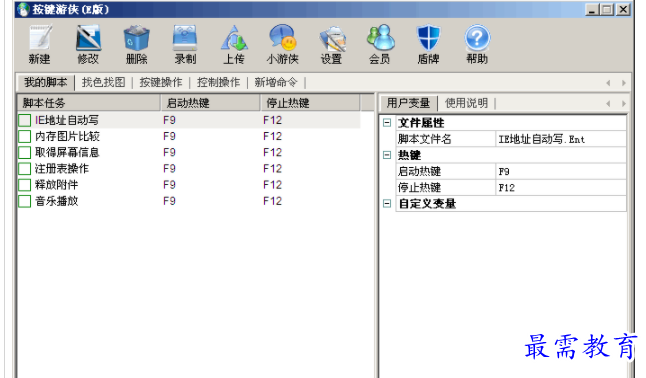Select the 释放附件 script row
This screenshot has height=378, width=646.
pos(189,185)
